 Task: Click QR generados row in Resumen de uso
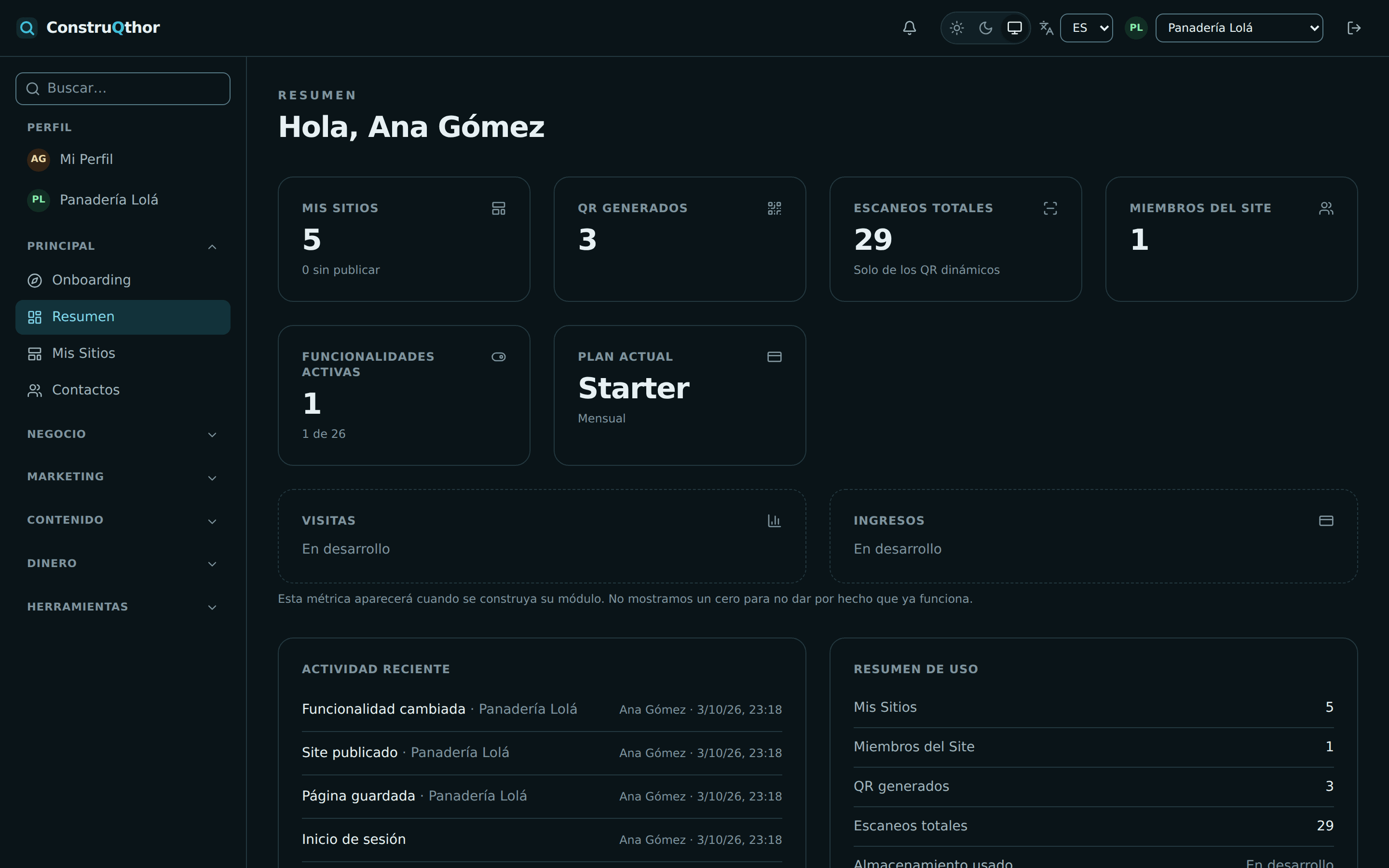click(1093, 787)
